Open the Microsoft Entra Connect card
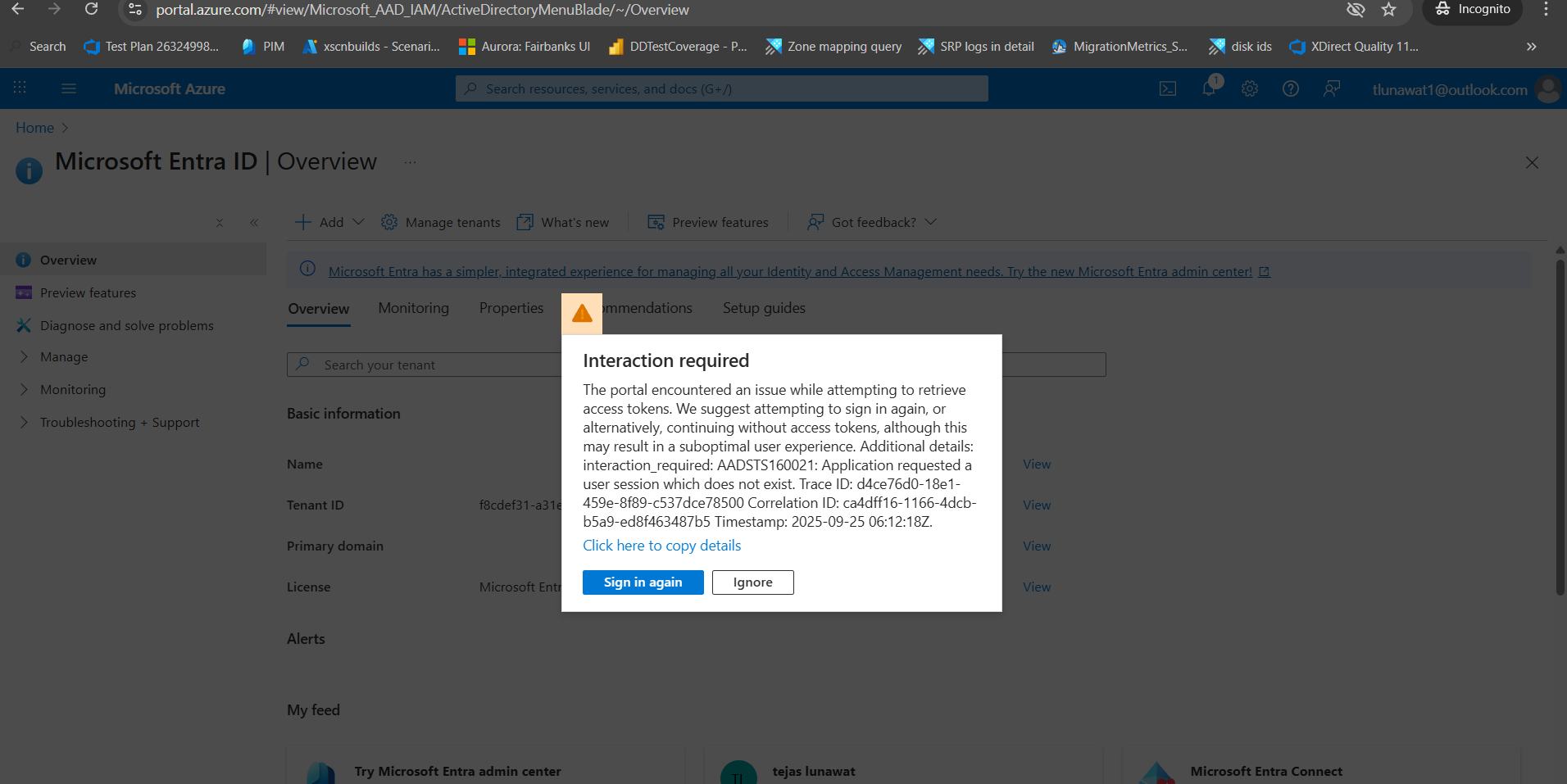Screen dimensions: 1567x784 [x=1321, y=766]
